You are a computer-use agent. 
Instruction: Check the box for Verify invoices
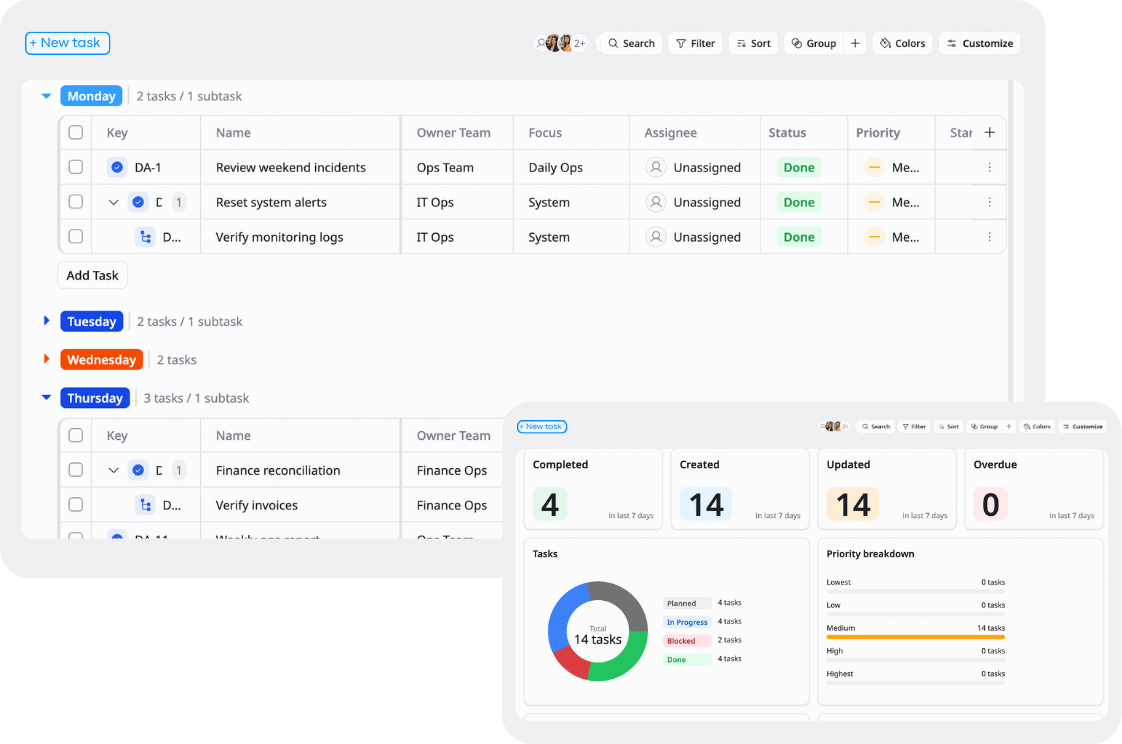[76, 504]
